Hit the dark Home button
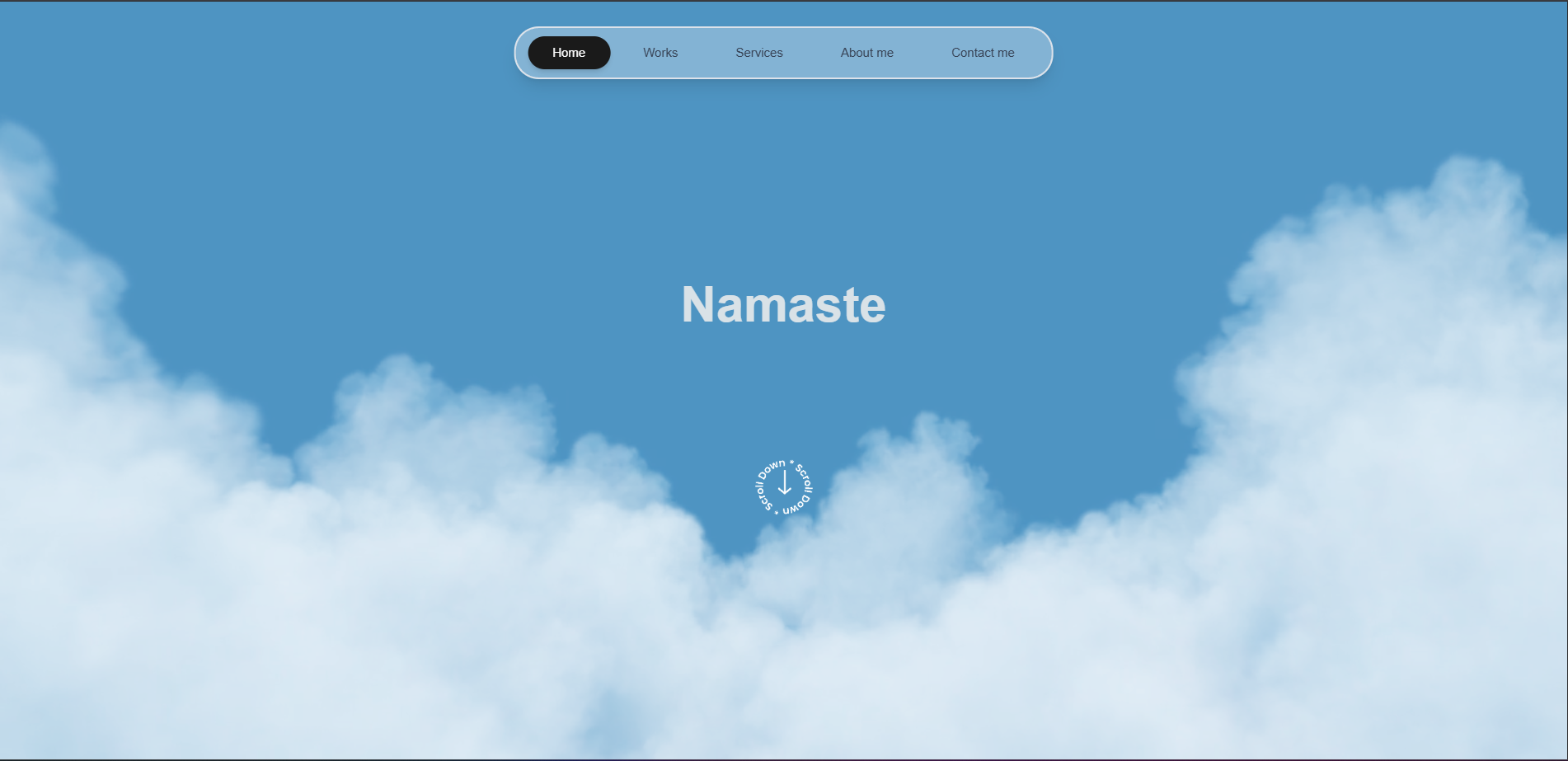1568x761 pixels. 569,53
